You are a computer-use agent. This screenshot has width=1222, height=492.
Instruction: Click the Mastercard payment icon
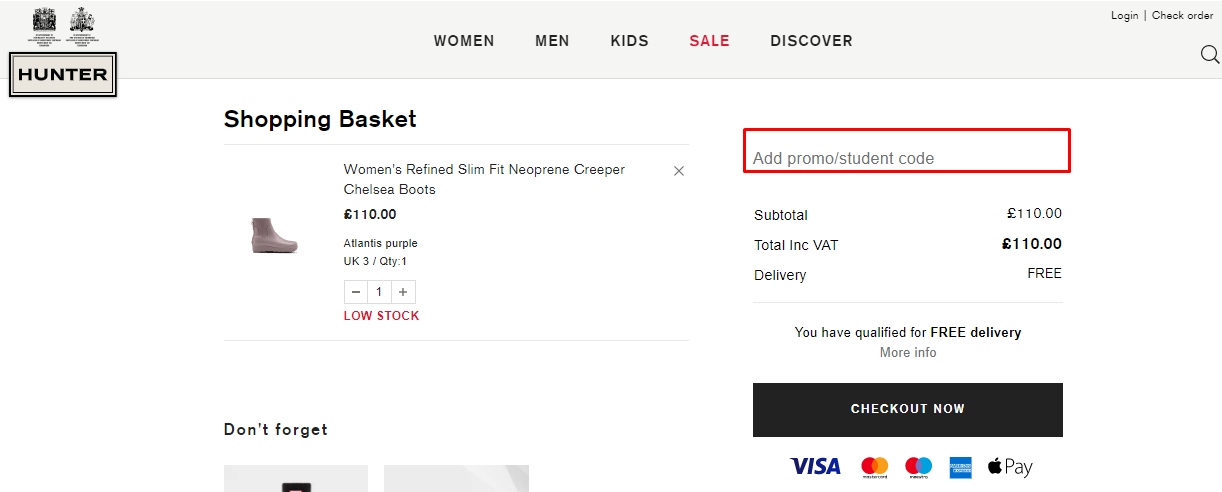click(874, 466)
